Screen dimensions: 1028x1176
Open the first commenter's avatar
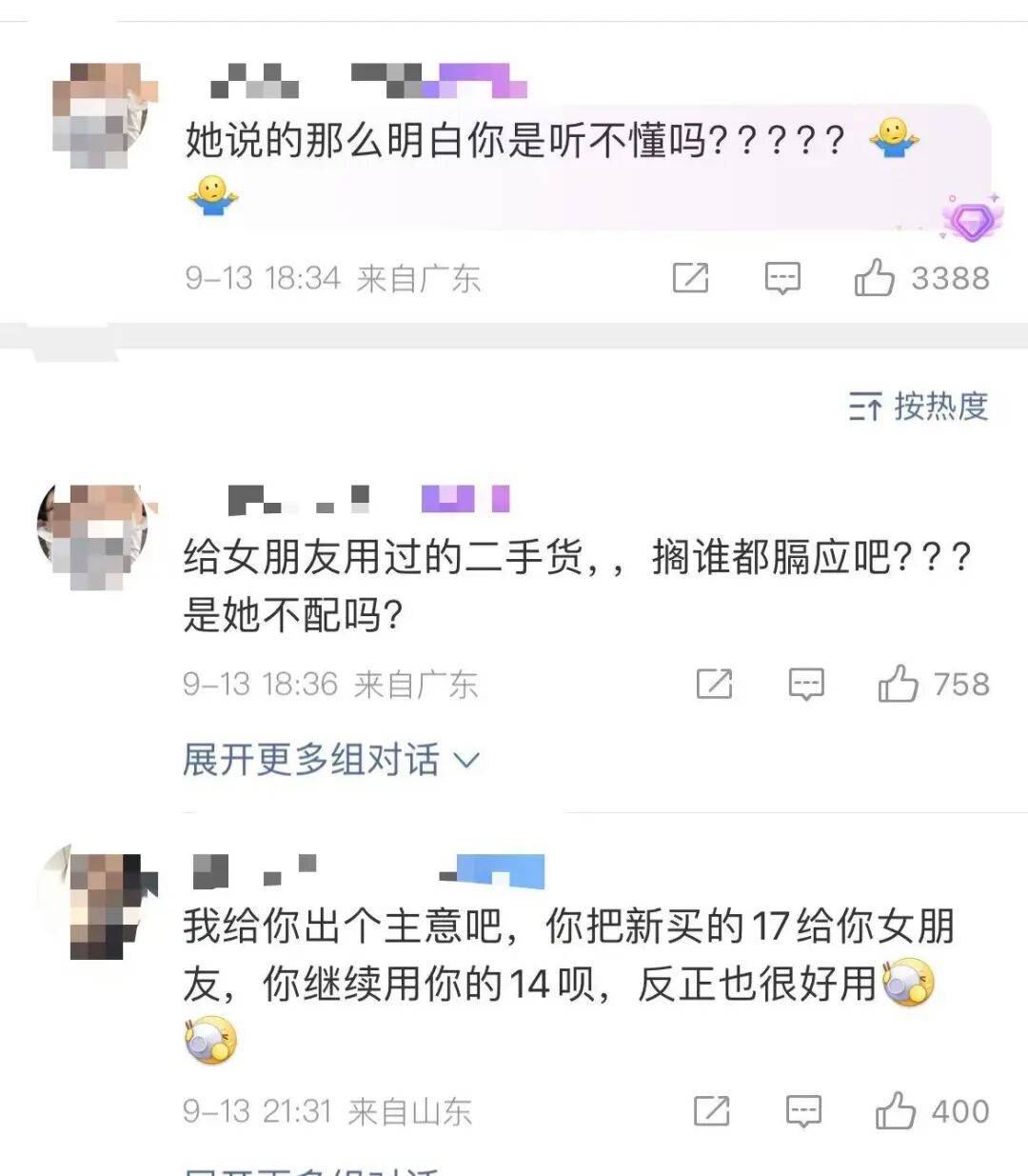click(100, 116)
